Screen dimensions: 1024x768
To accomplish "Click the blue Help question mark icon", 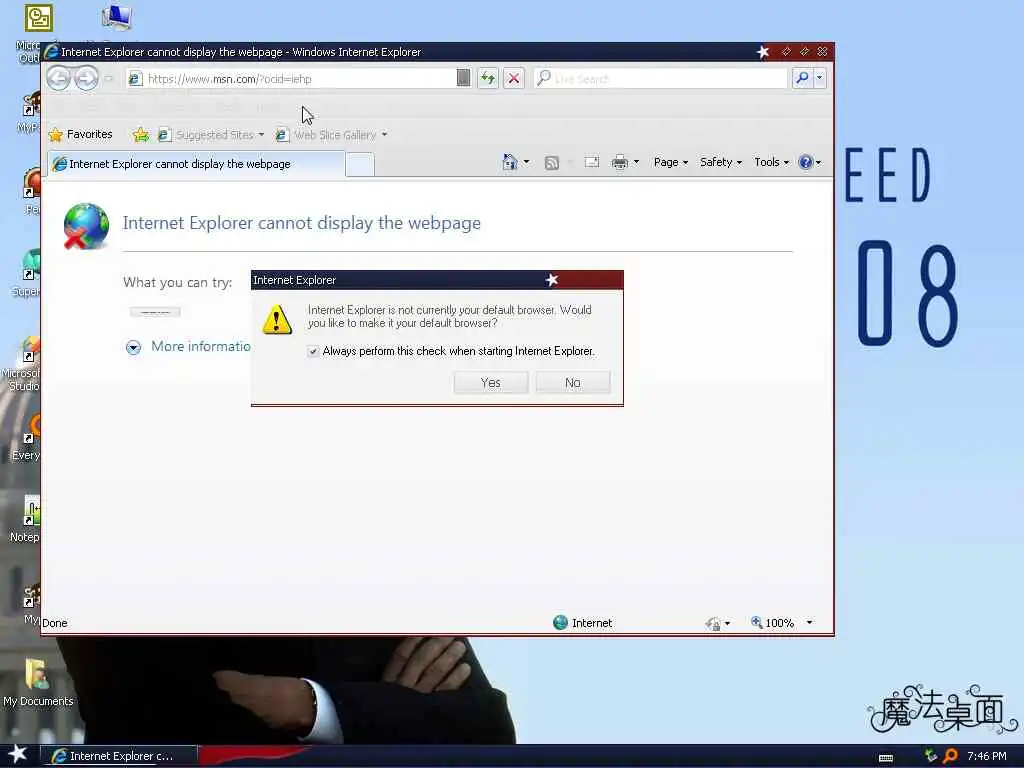I will tap(806, 162).
